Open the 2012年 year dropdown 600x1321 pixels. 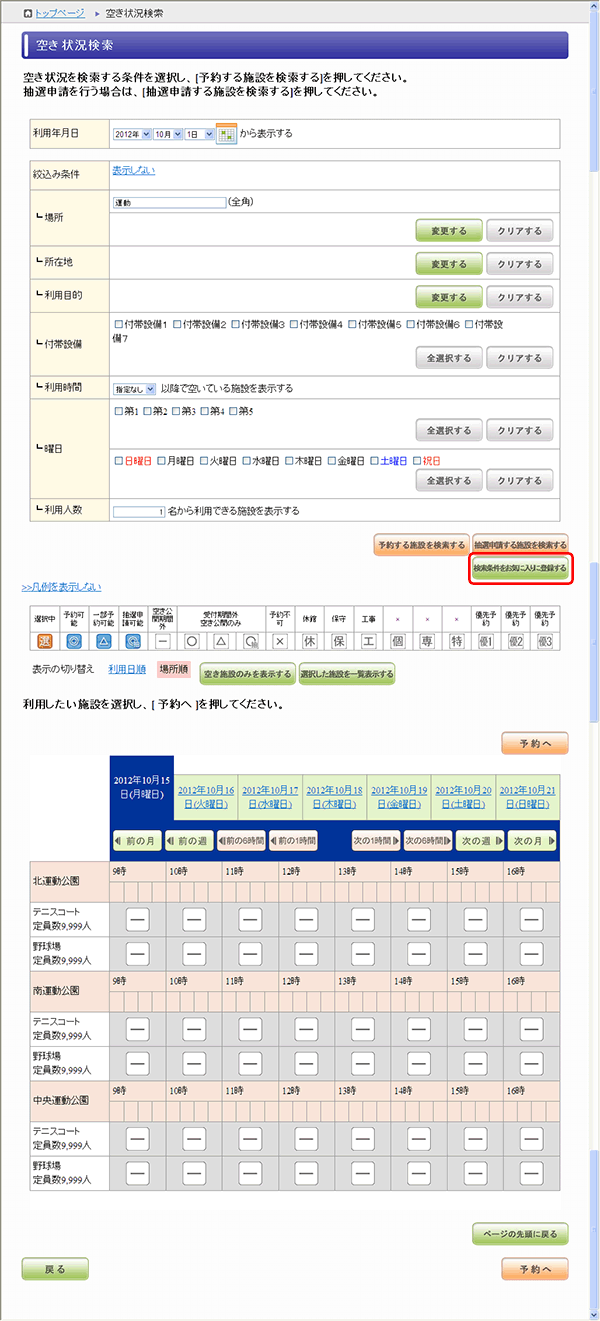(132, 134)
